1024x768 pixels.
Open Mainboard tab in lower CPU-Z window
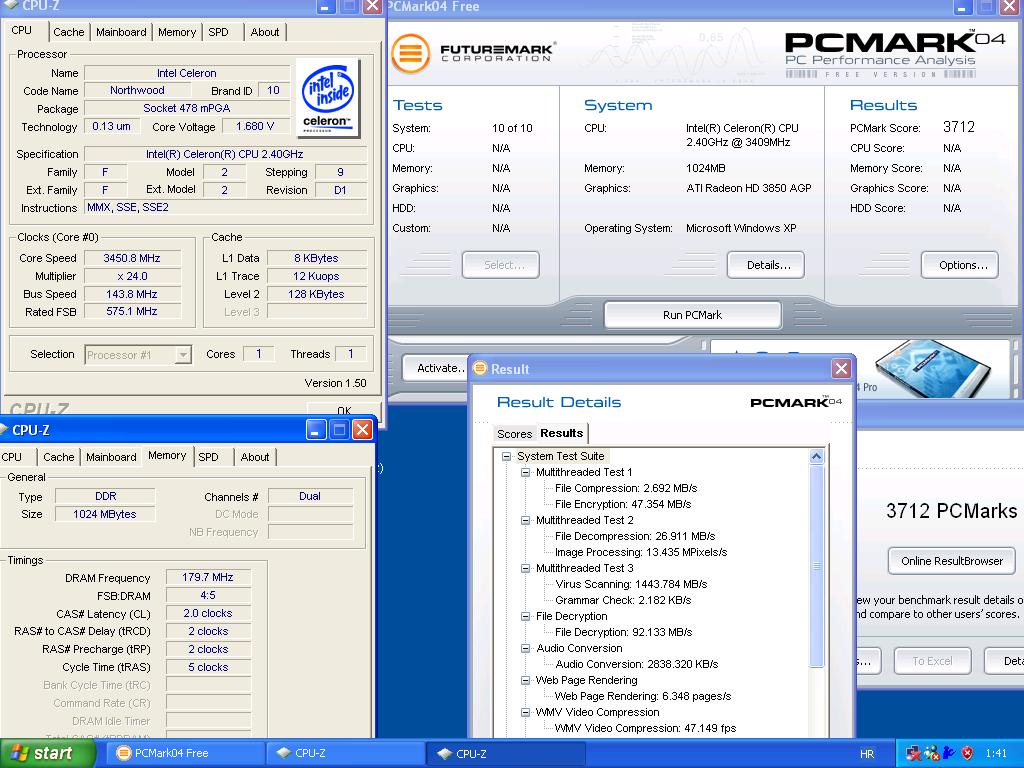(x=111, y=457)
